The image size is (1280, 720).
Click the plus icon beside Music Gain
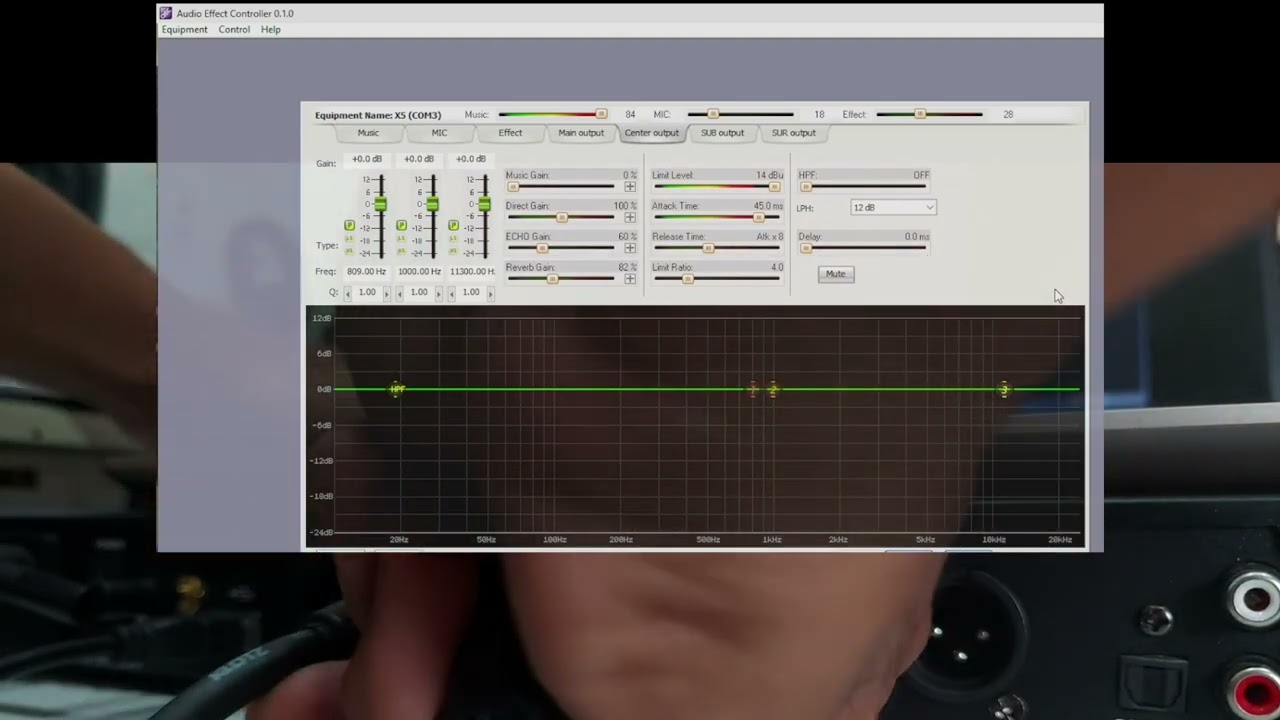tap(630, 186)
